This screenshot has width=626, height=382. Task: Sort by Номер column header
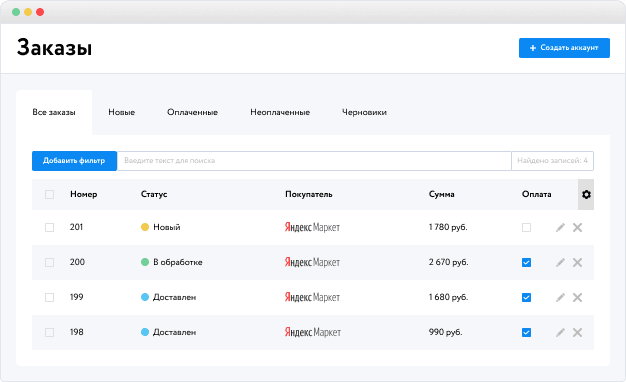[83, 194]
